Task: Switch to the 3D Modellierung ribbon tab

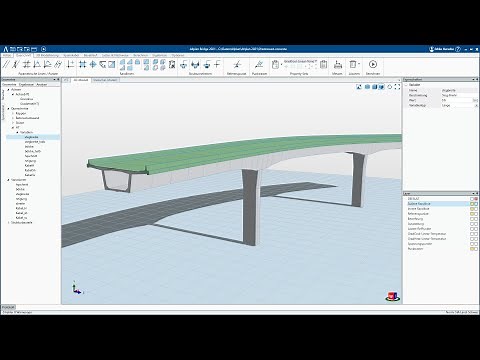Action: coord(48,55)
